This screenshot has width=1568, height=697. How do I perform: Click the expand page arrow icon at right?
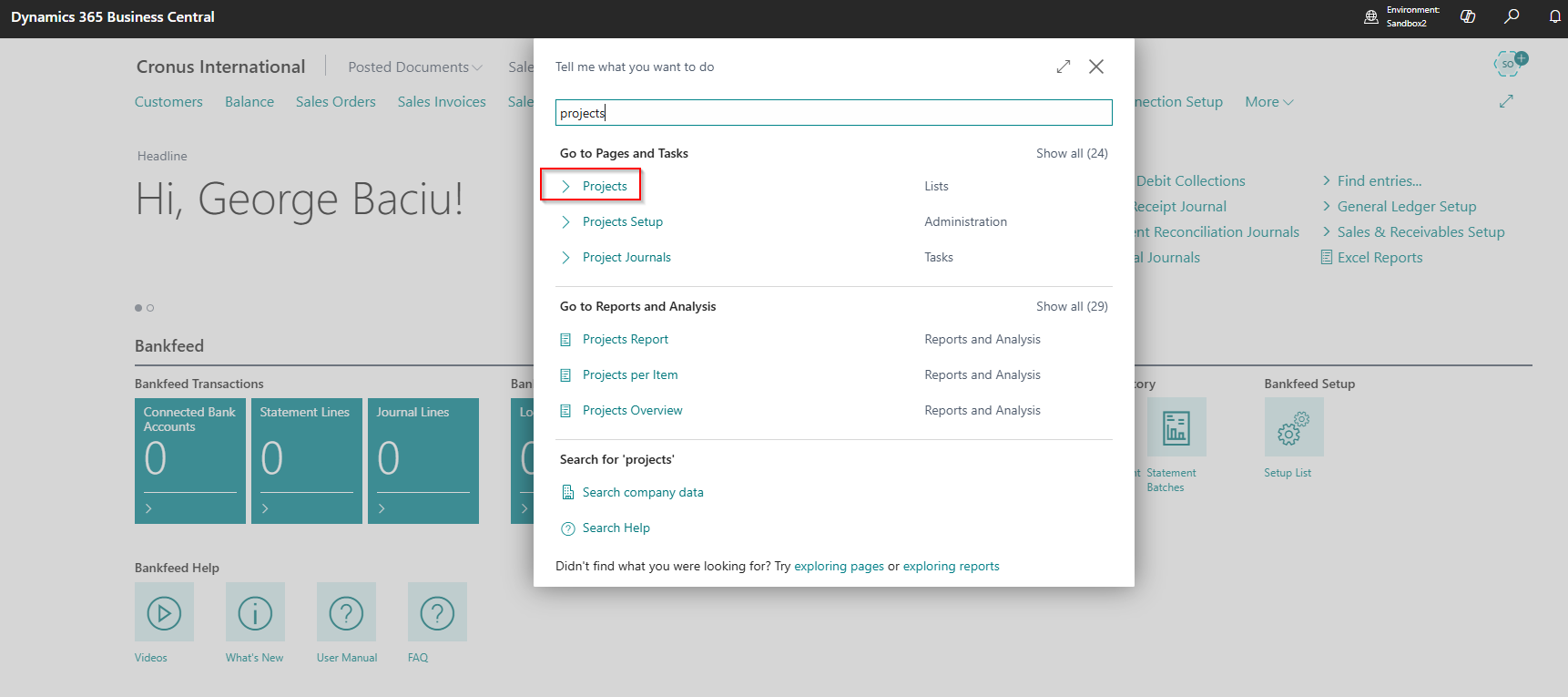click(1506, 101)
